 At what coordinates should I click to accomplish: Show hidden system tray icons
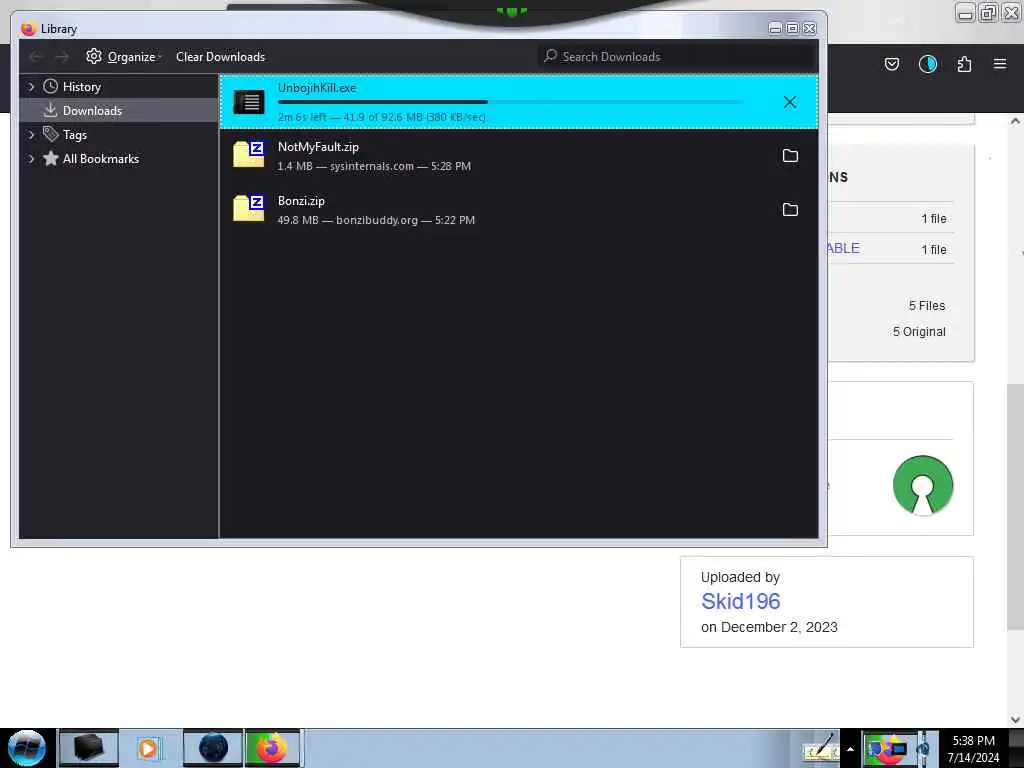click(850, 749)
